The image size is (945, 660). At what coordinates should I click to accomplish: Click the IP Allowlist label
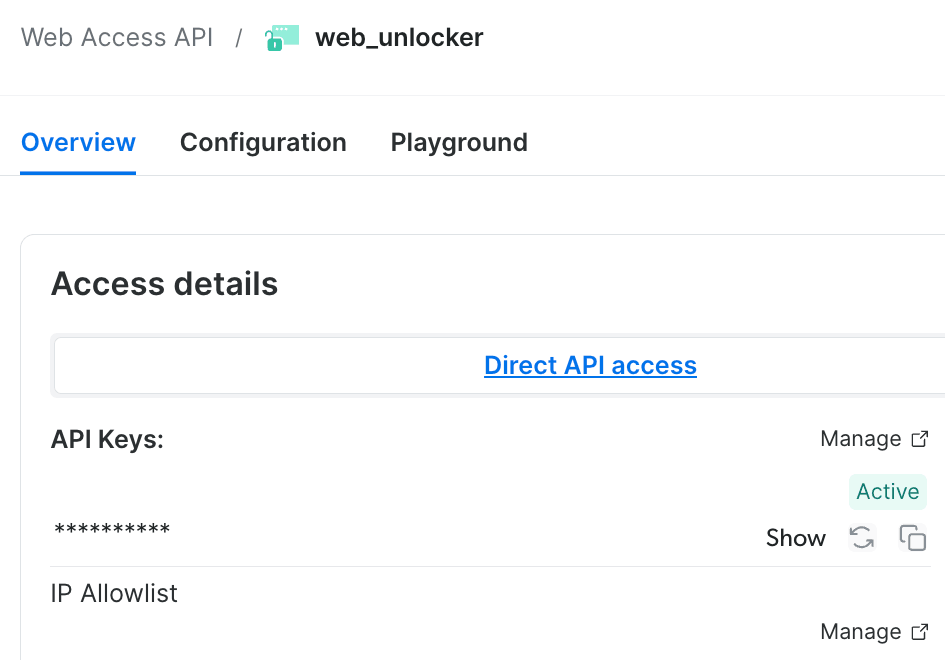[114, 593]
